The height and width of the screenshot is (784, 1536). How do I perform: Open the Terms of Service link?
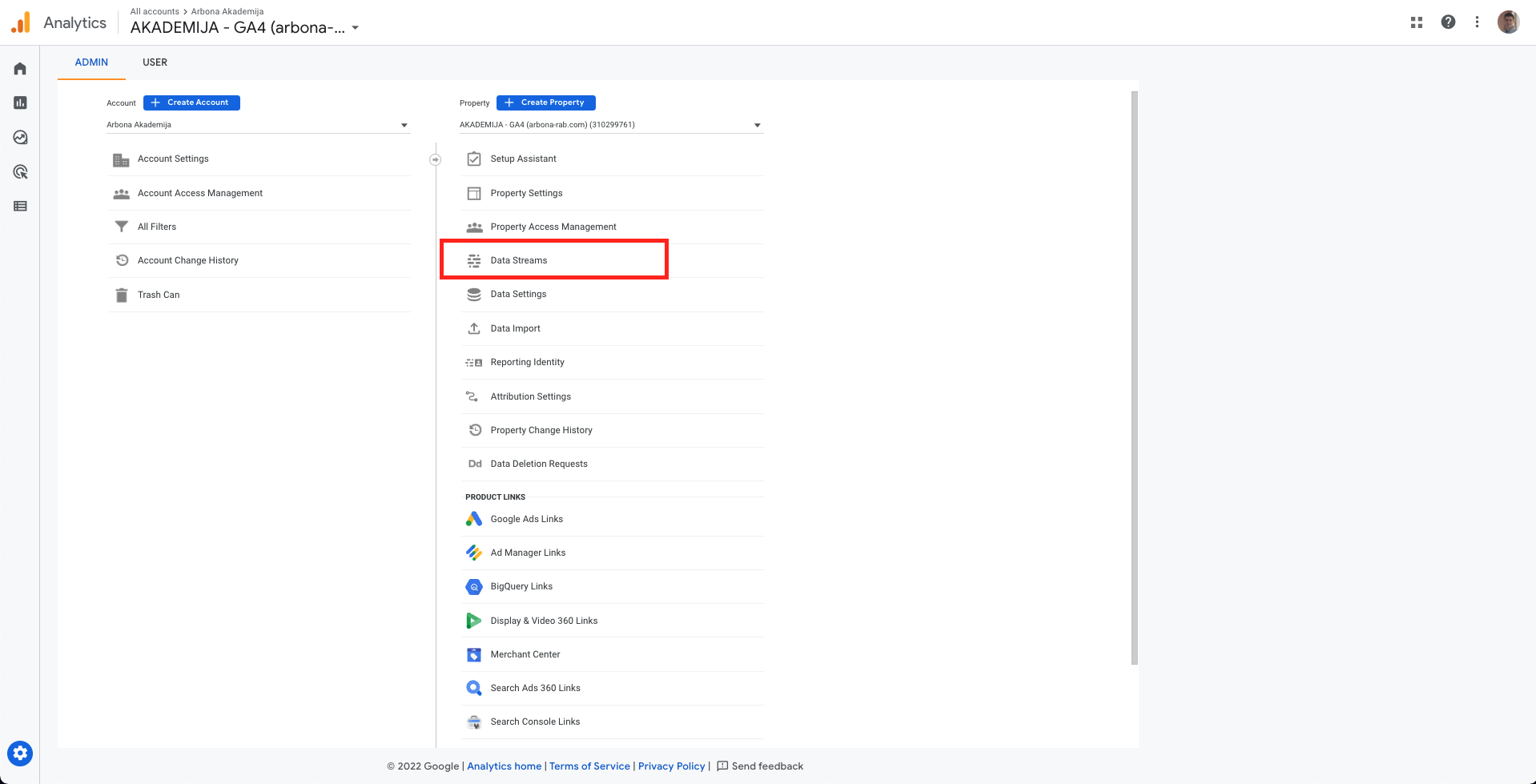(x=589, y=766)
